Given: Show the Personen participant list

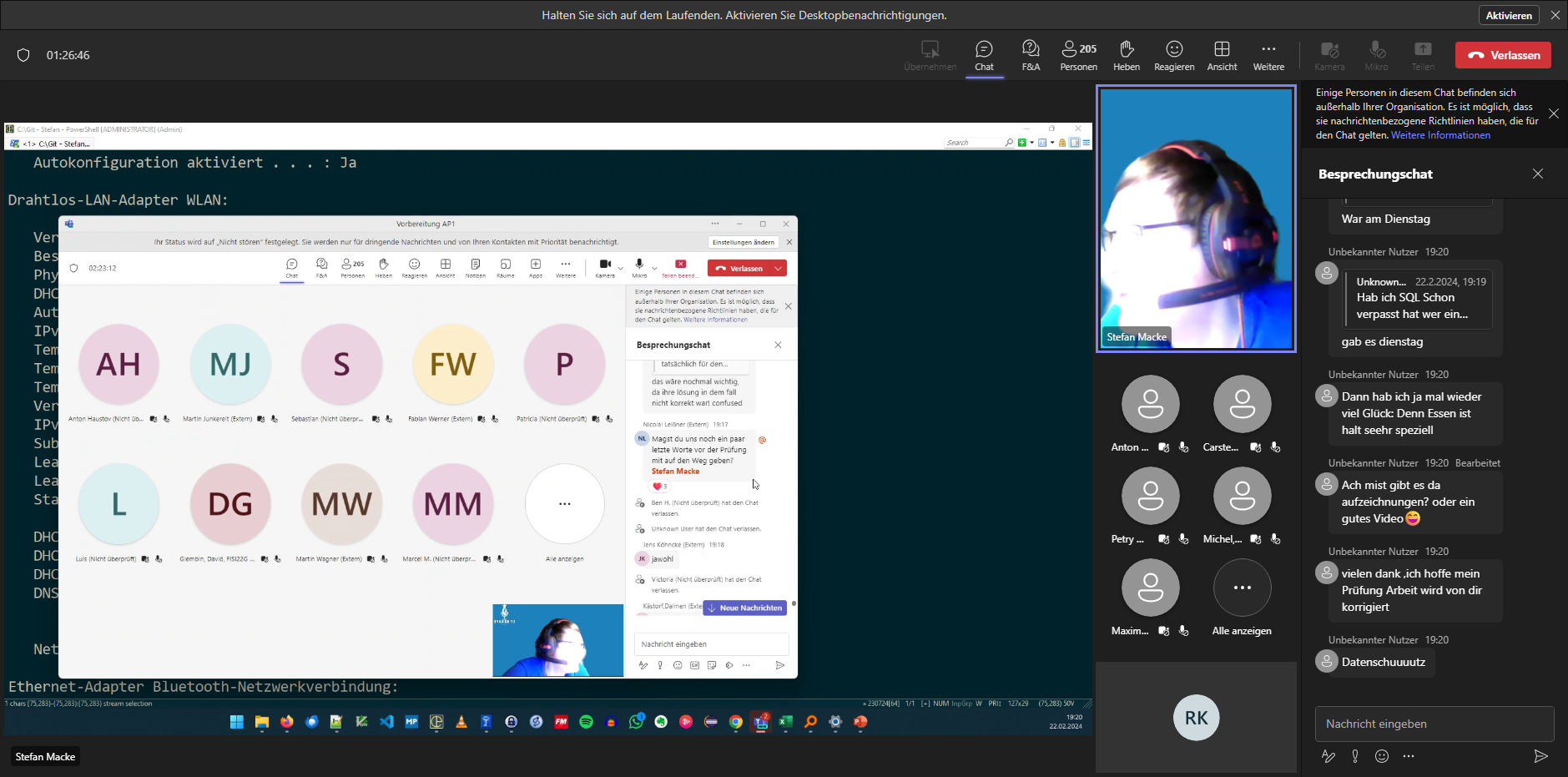Looking at the screenshot, I should (x=1078, y=55).
